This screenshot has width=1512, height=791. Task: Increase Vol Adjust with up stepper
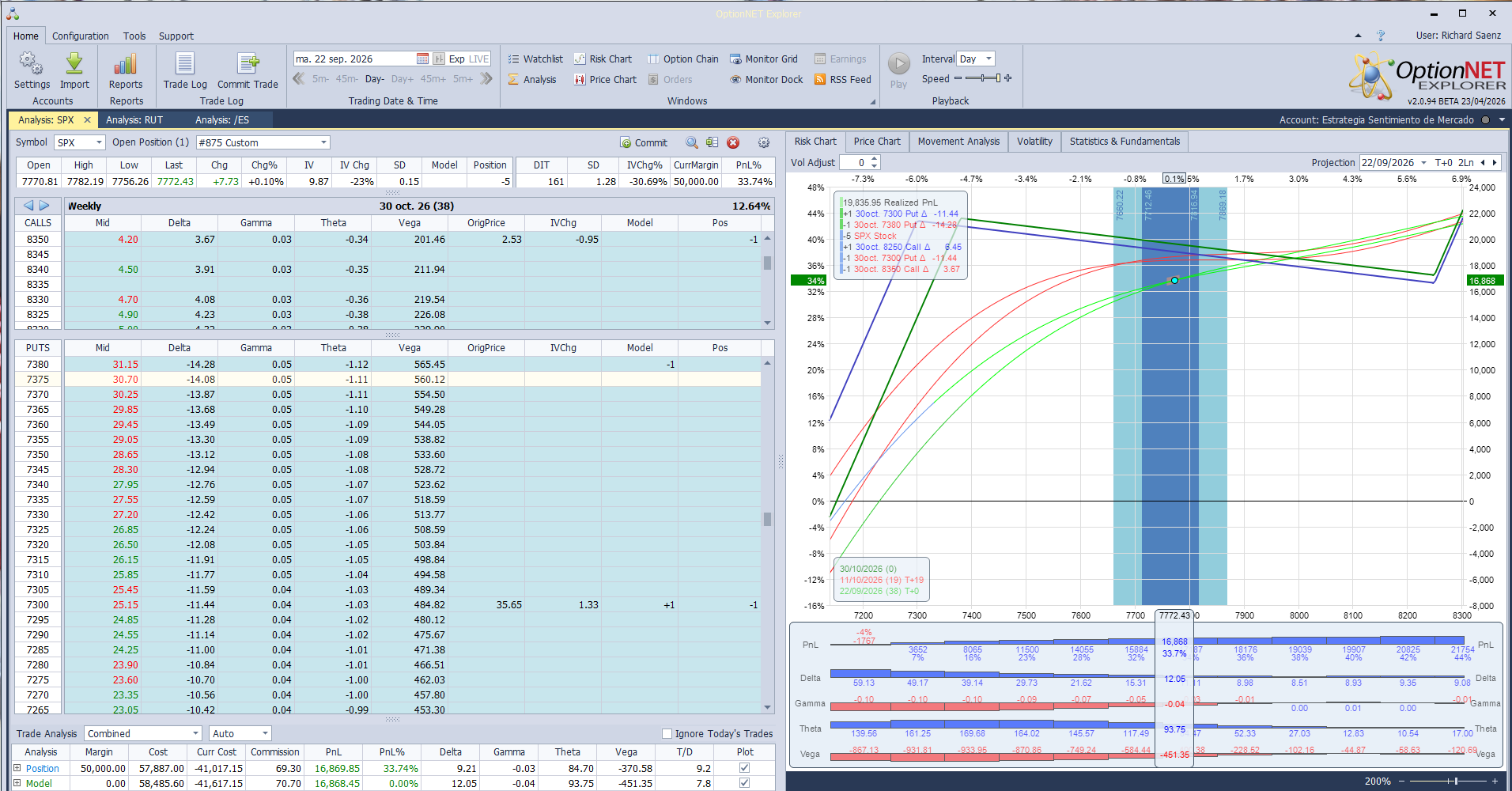point(875,159)
